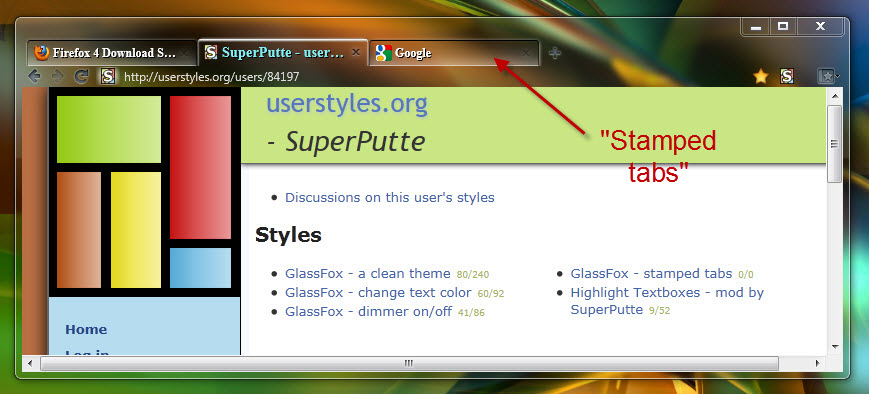This screenshot has height=394, width=869.
Task: Click the horizontal scrollbar right arrow
Action: [x=817, y=364]
